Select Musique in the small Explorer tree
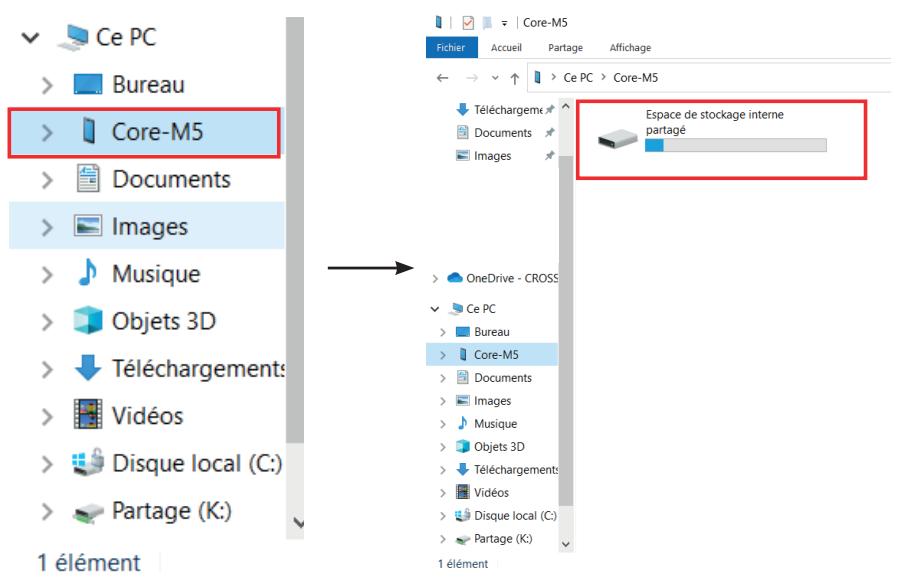Screen dimensions: 898x581 (x=495, y=423)
